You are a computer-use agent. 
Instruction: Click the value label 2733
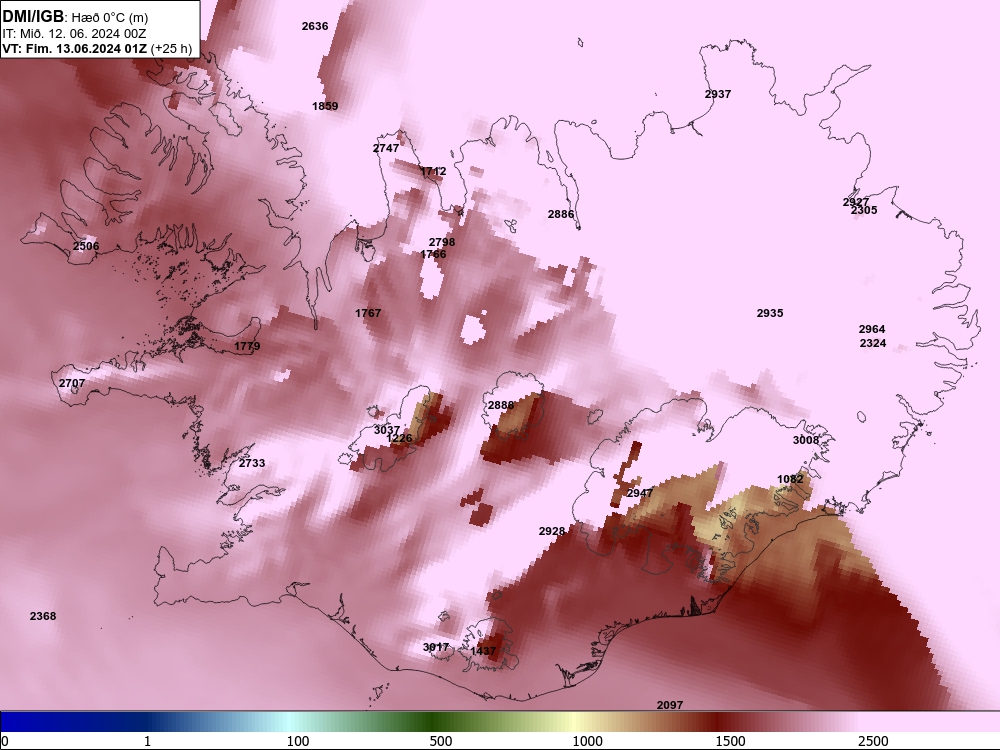coord(252,463)
